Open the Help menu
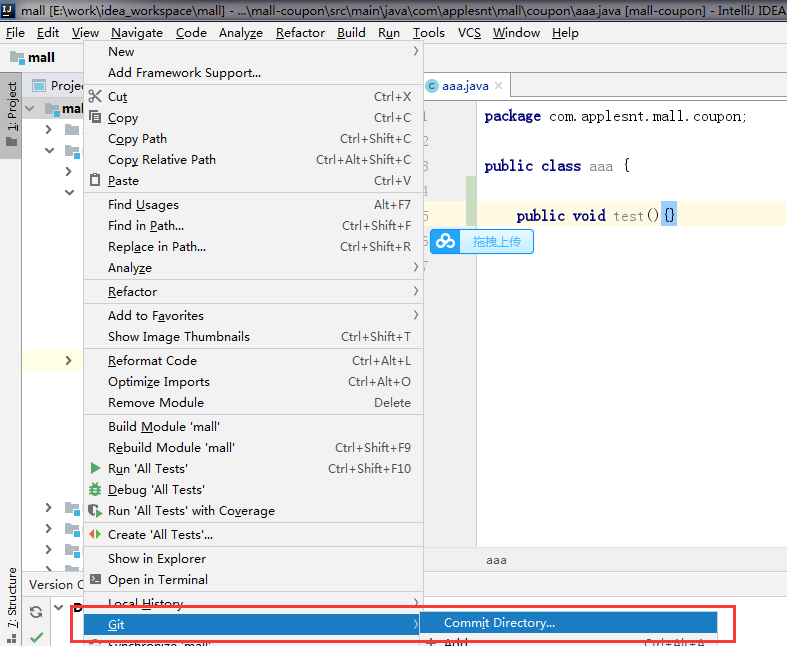787x646 pixels. click(565, 33)
